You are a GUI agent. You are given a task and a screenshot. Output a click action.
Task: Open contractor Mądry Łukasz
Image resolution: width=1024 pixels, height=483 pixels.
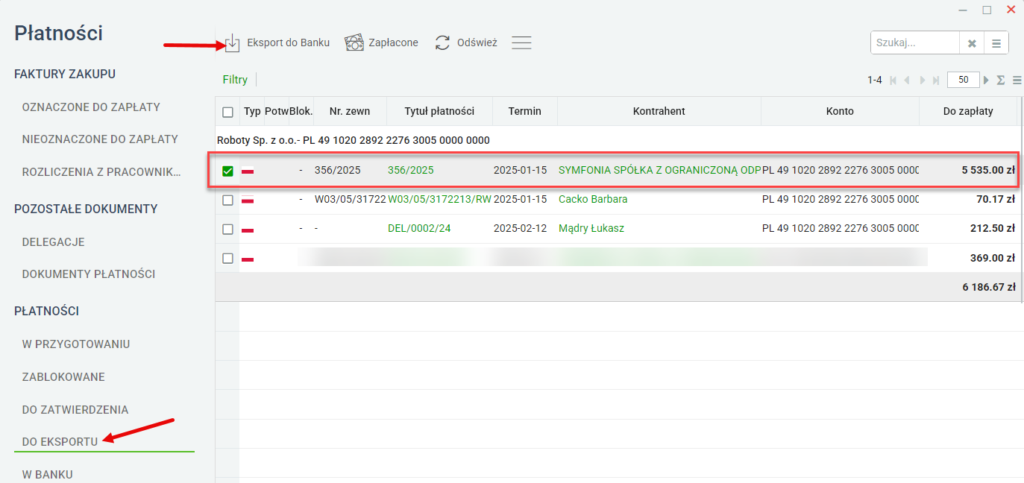[x=591, y=229]
